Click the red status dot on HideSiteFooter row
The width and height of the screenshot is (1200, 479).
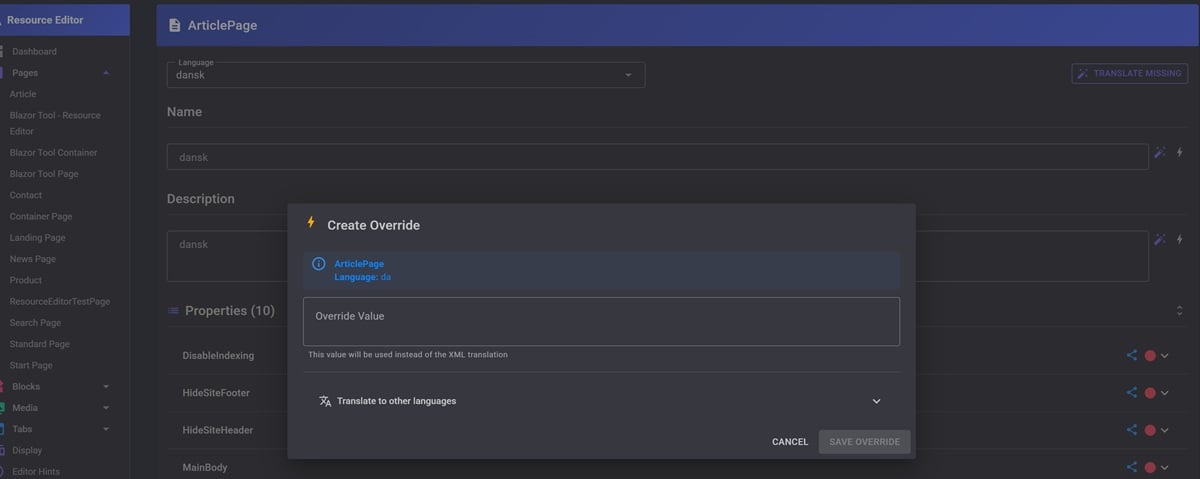(1150, 393)
